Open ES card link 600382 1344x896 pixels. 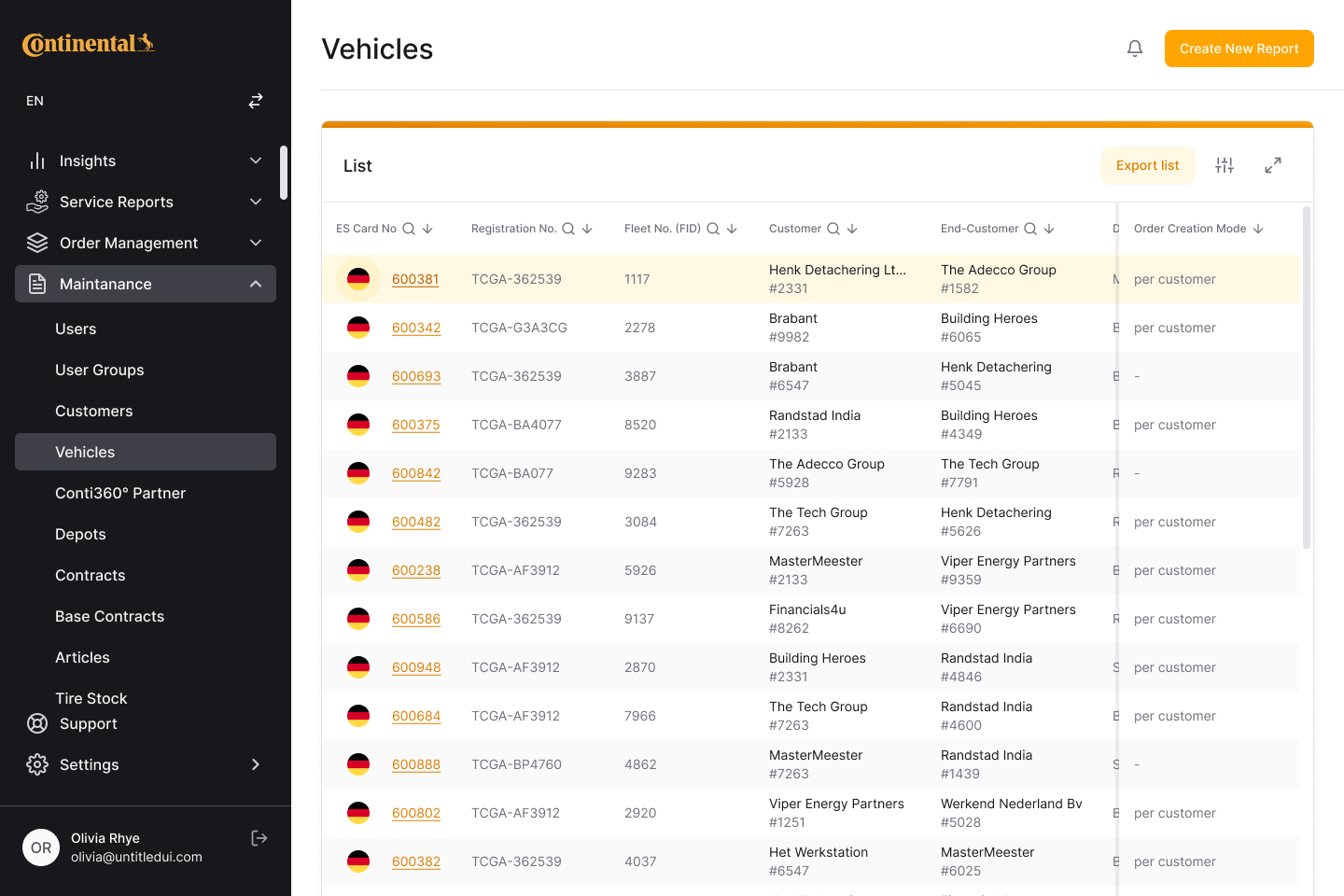coord(416,861)
